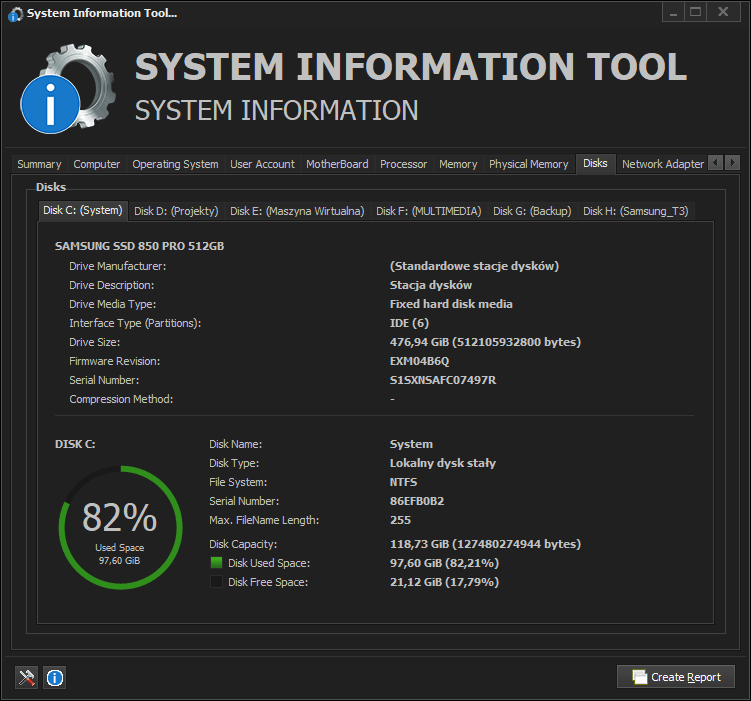This screenshot has width=751, height=701.
Task: Show the MotherBoard tab
Action: pos(337,164)
